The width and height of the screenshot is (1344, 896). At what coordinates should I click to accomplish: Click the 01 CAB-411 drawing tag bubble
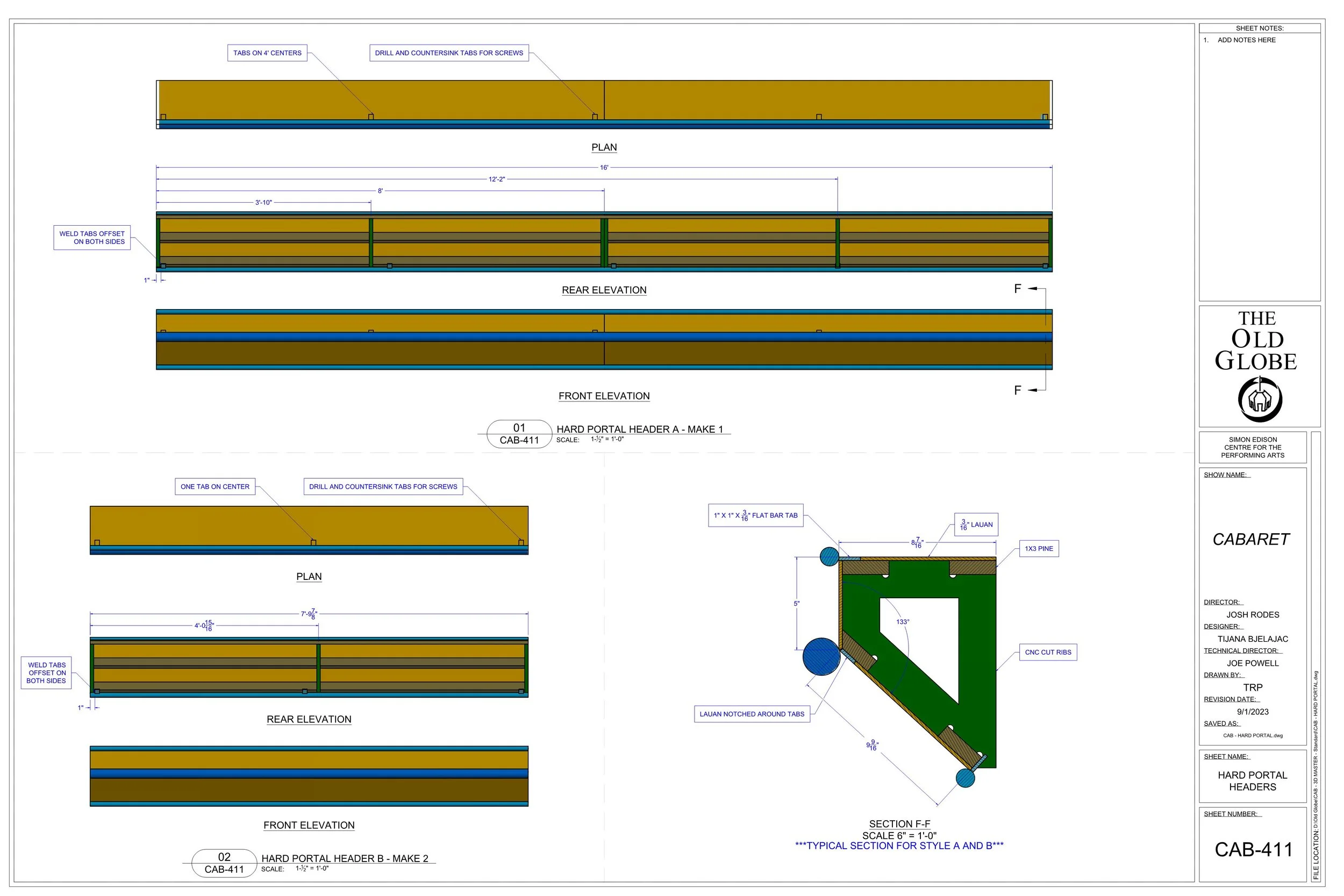click(519, 434)
